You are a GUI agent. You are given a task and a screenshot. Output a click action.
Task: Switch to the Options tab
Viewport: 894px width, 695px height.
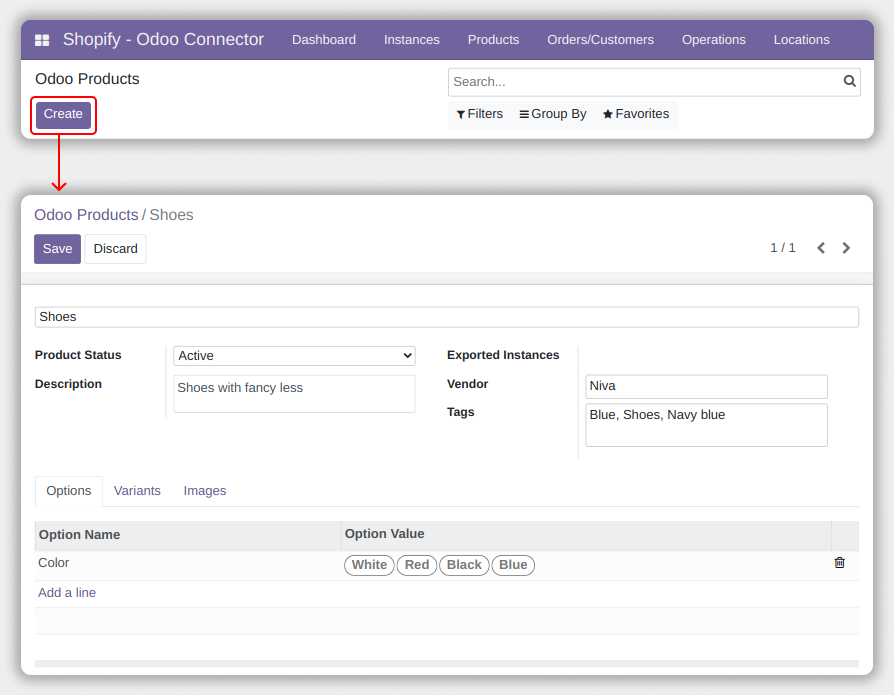click(68, 491)
